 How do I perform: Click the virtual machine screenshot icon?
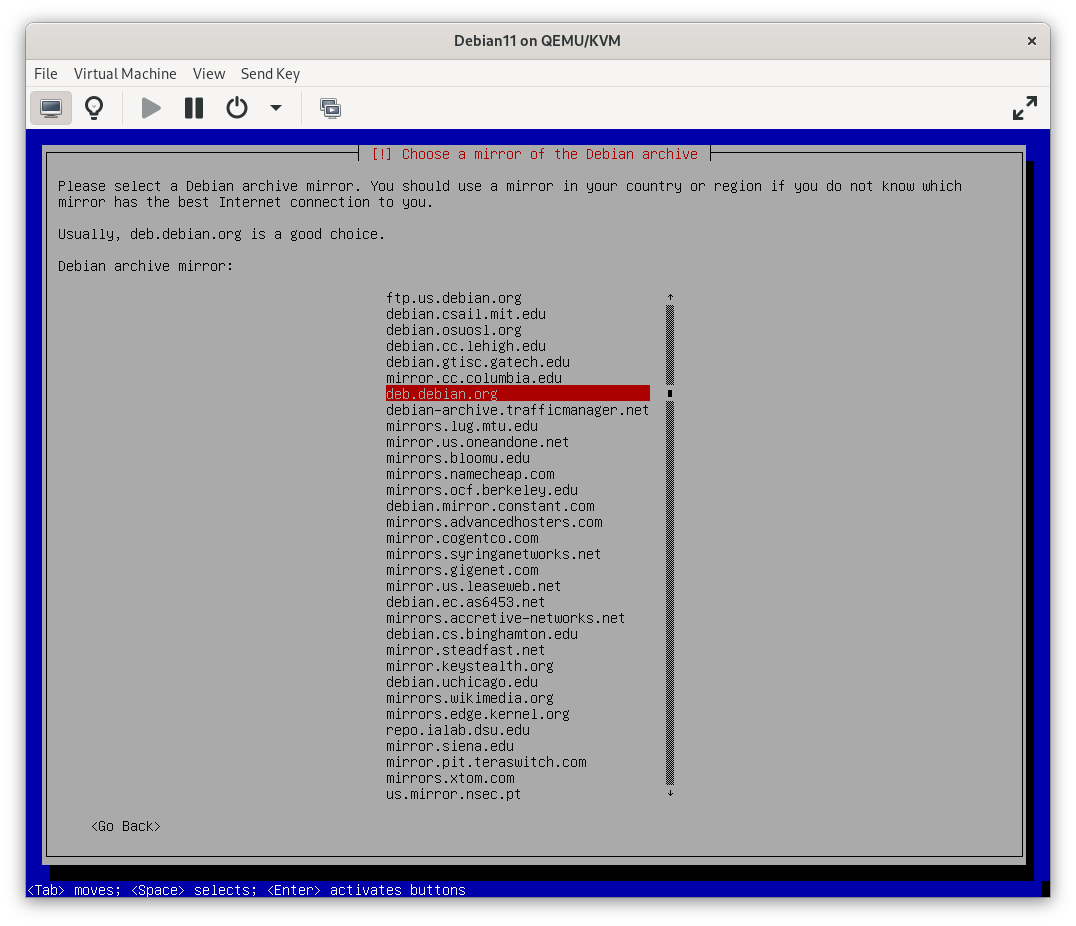pyautogui.click(x=330, y=107)
